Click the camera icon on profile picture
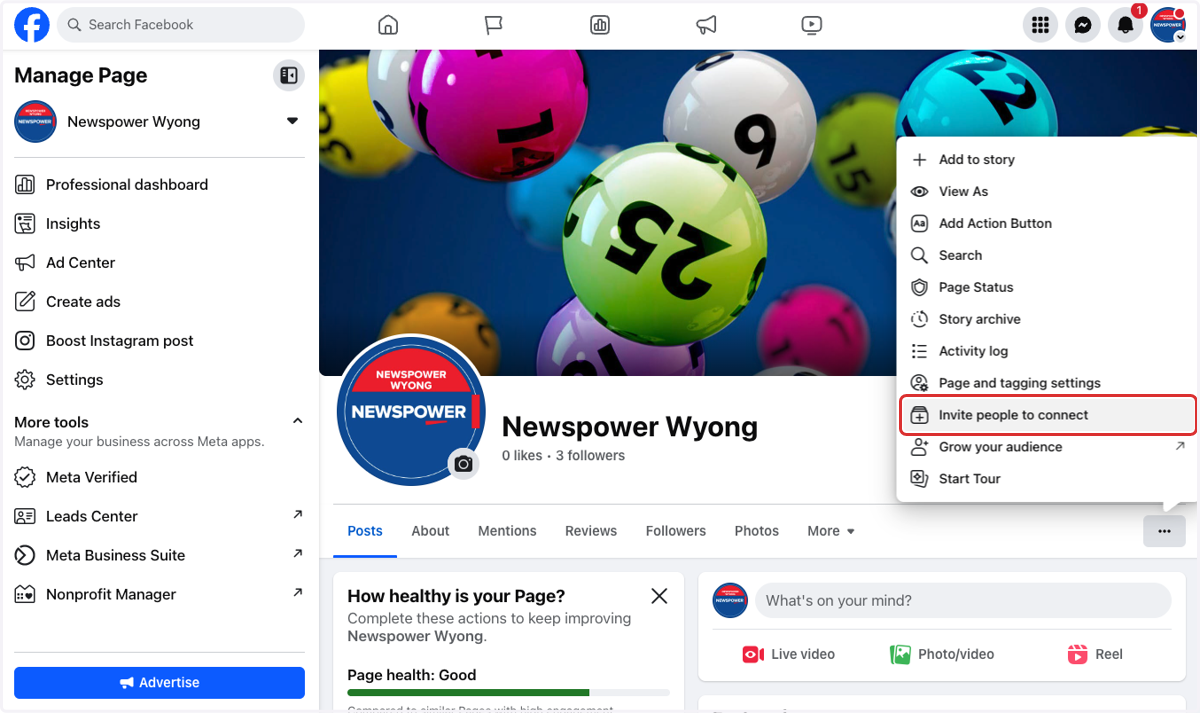The height and width of the screenshot is (713, 1200). point(463,464)
